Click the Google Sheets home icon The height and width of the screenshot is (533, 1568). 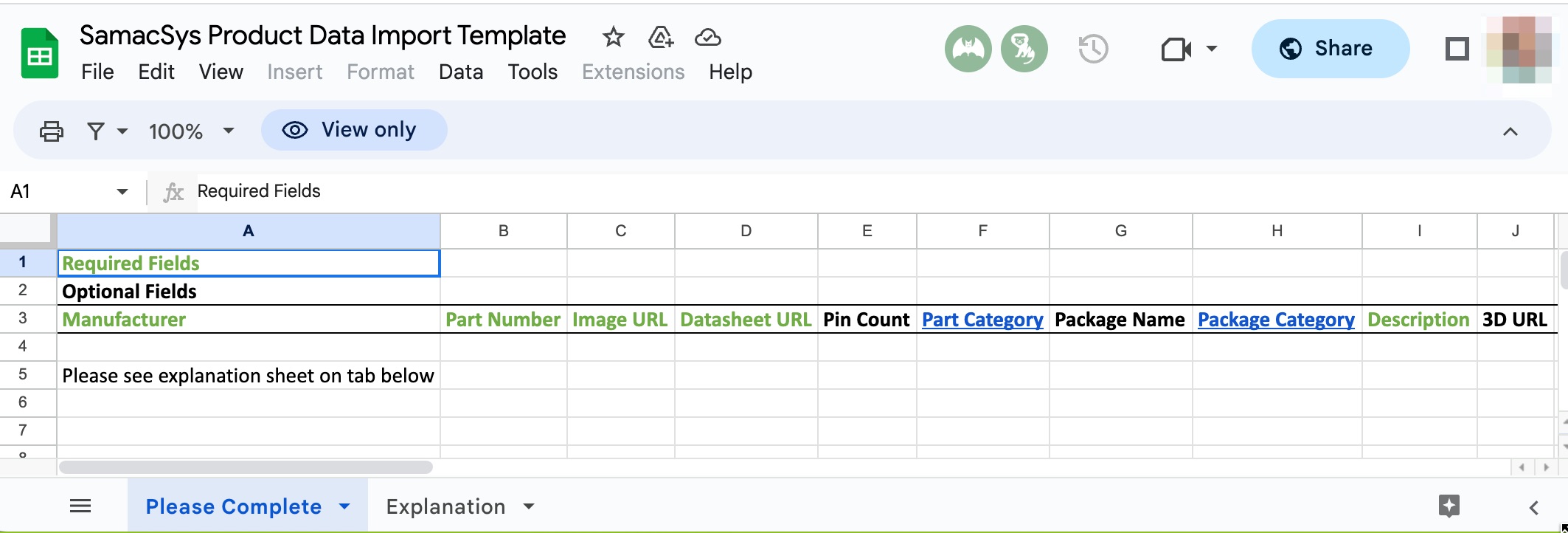[40, 53]
